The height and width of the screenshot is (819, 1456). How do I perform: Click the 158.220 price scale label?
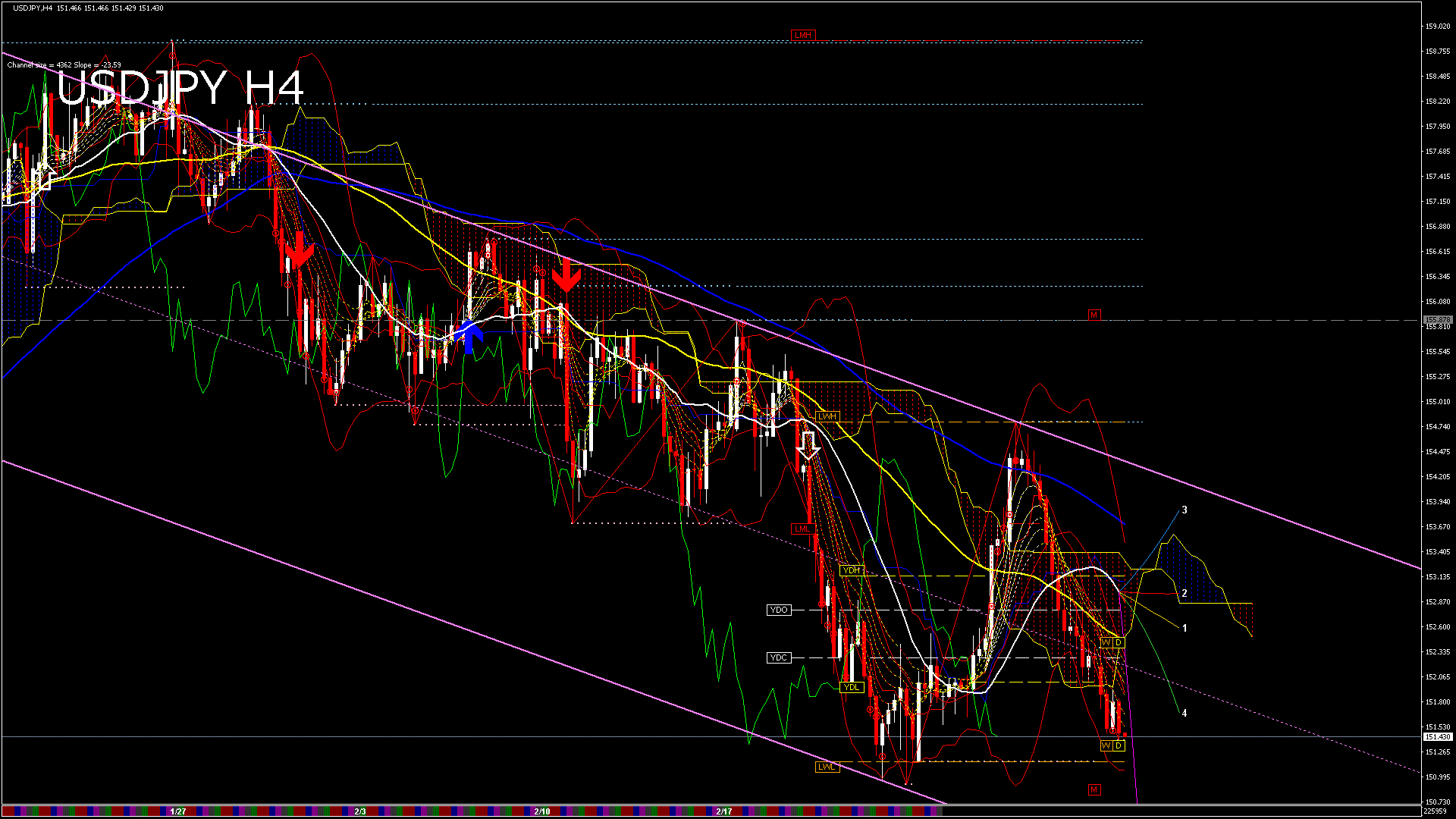1438,102
